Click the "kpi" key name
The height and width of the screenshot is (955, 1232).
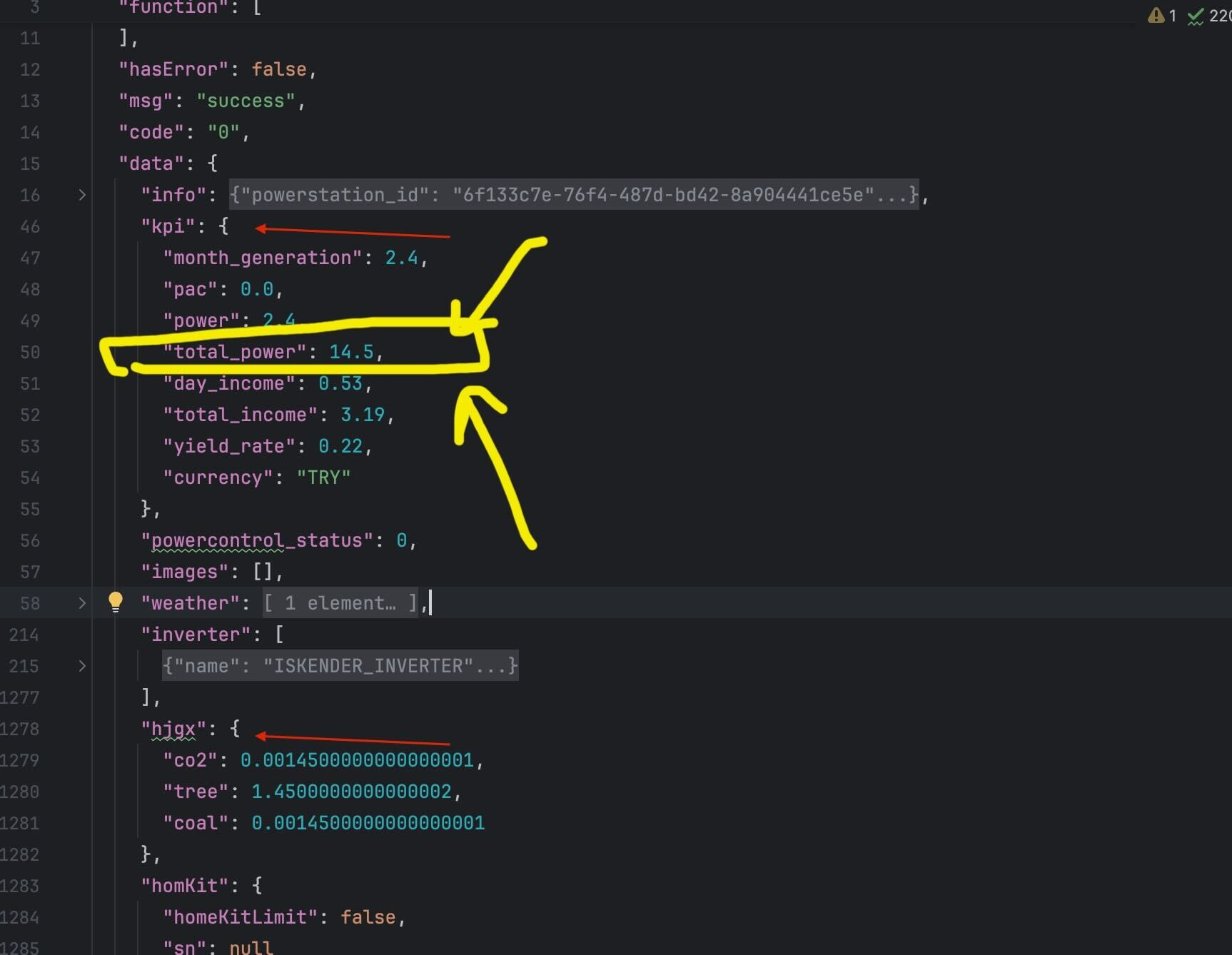[168, 226]
